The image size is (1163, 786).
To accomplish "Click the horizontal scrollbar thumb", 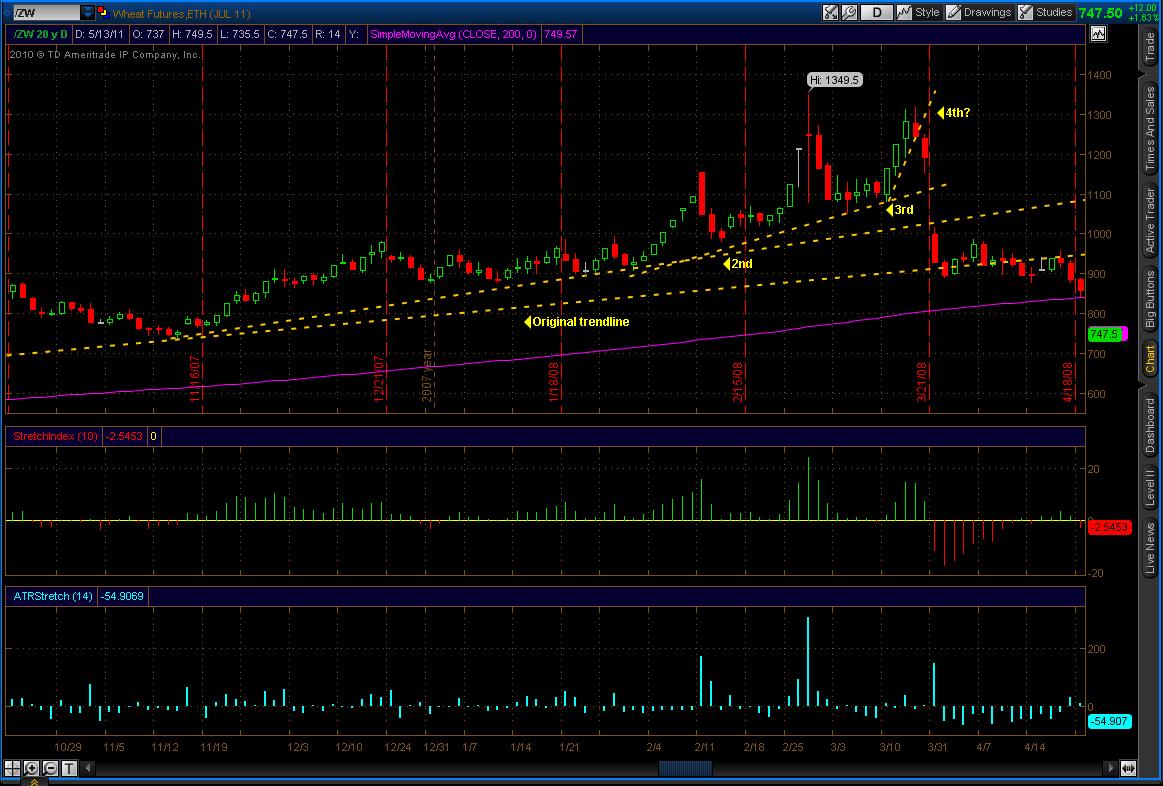I will point(685,767).
